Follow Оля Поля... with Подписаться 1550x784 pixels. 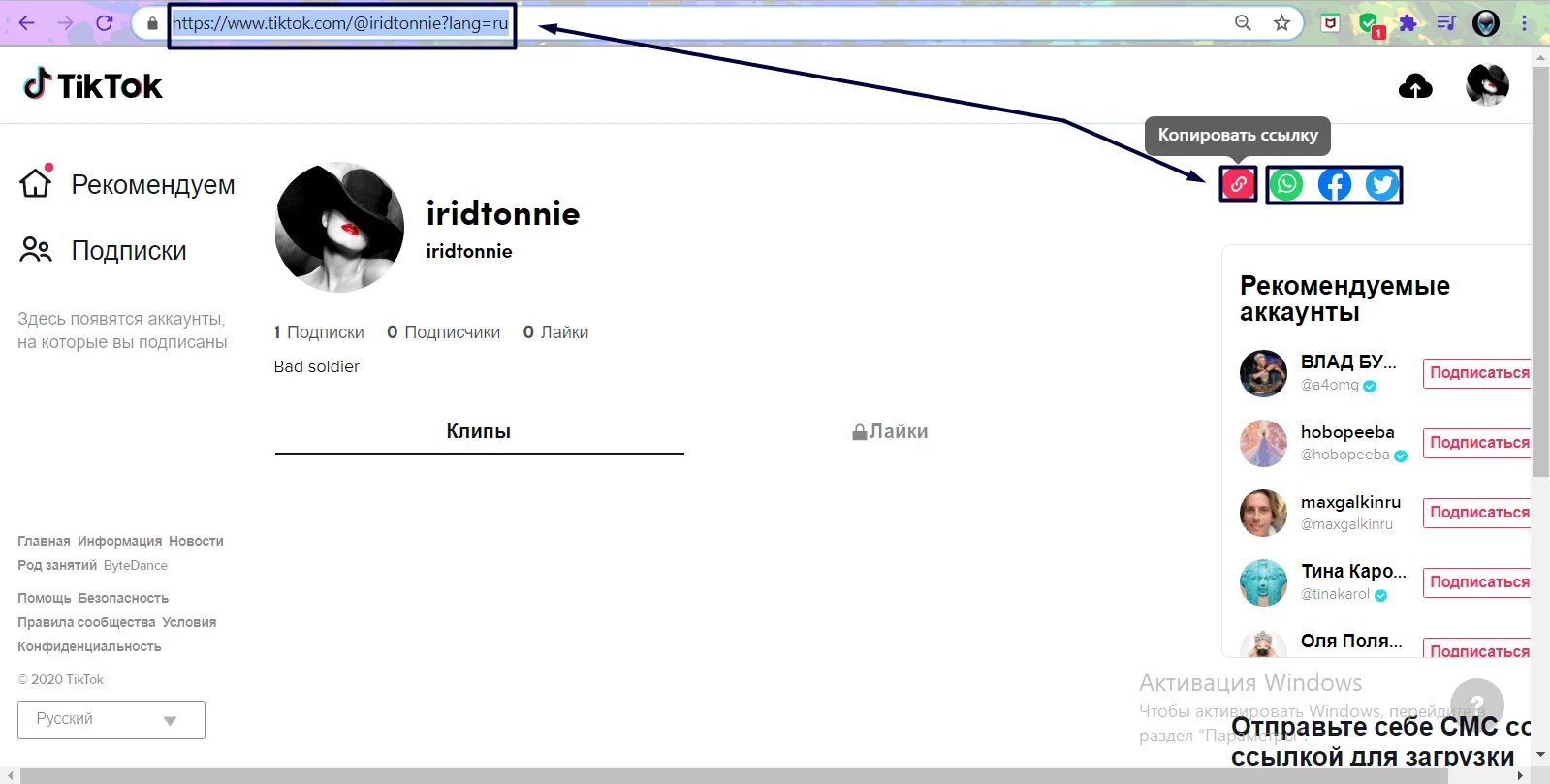(1477, 648)
